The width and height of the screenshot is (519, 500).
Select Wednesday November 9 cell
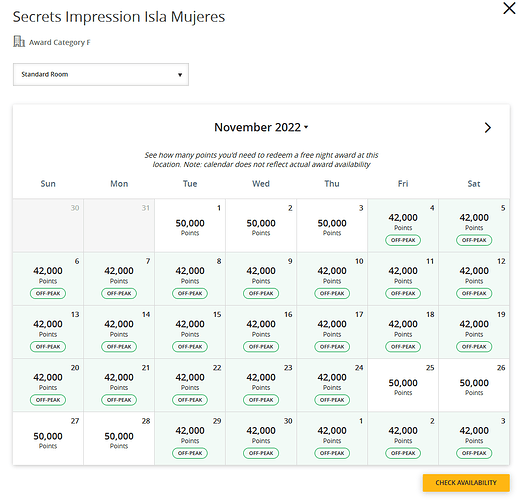[x=261, y=279]
